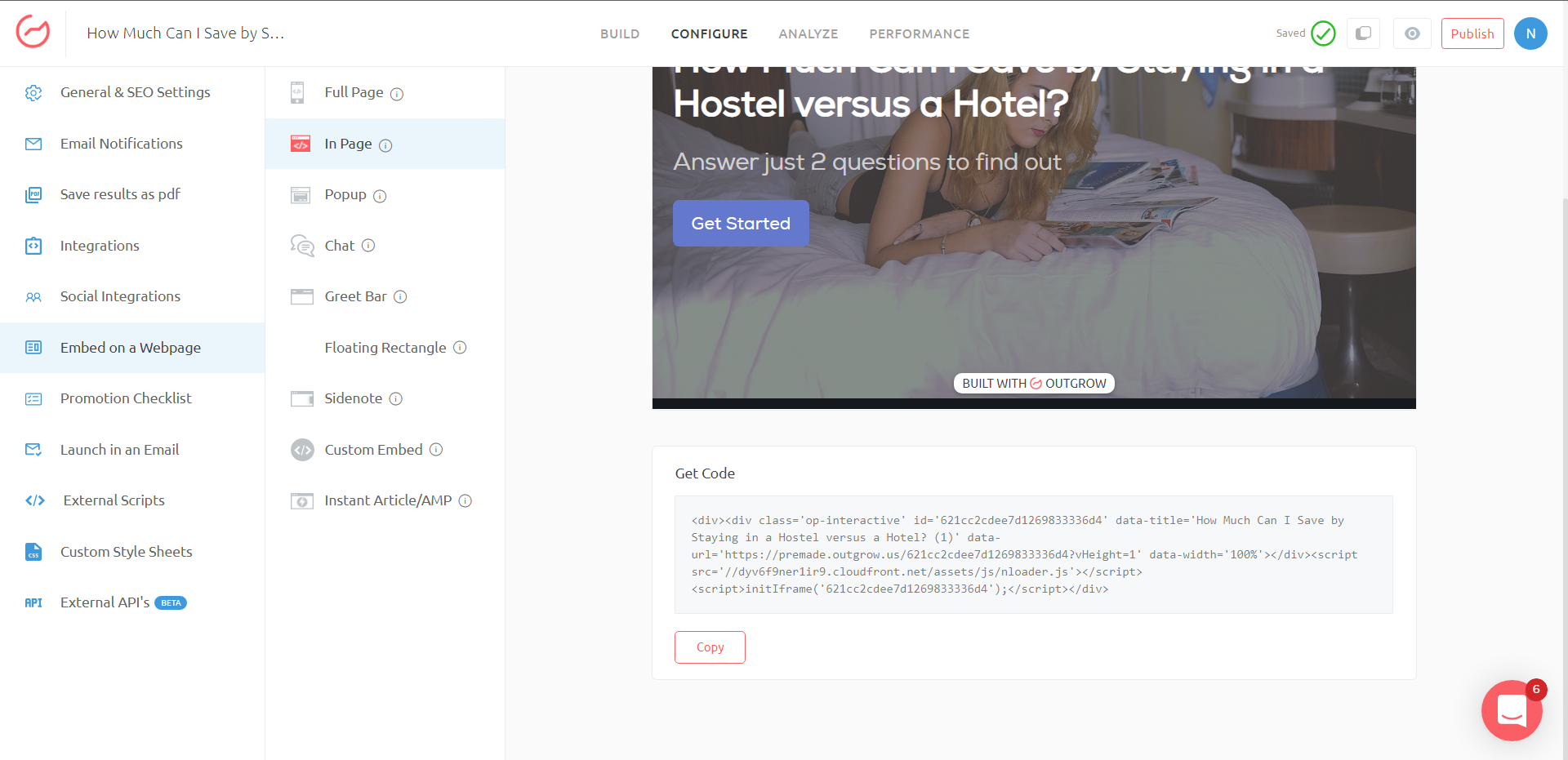This screenshot has height=760, width=1568.
Task: Click the External API's icon
Action: pyautogui.click(x=33, y=603)
